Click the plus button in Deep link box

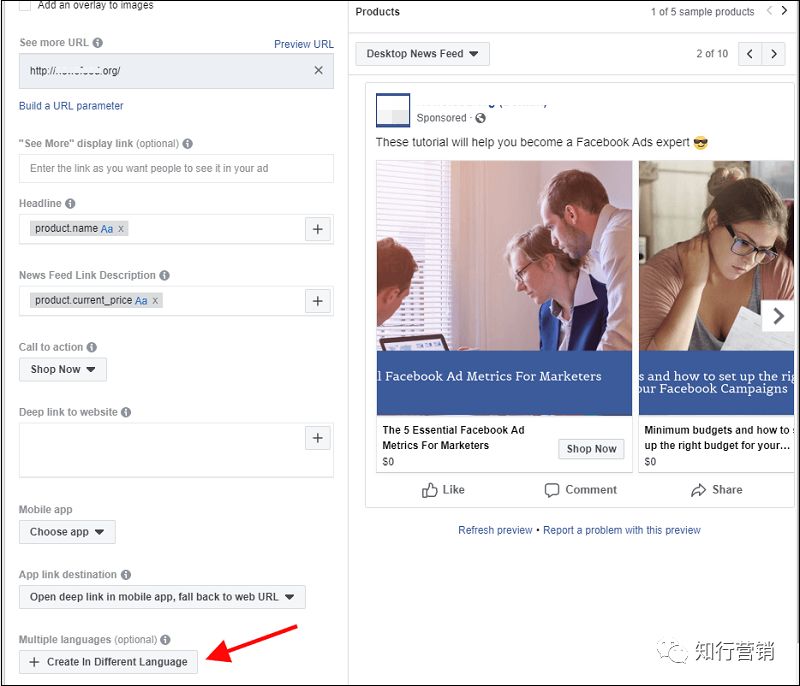[318, 438]
